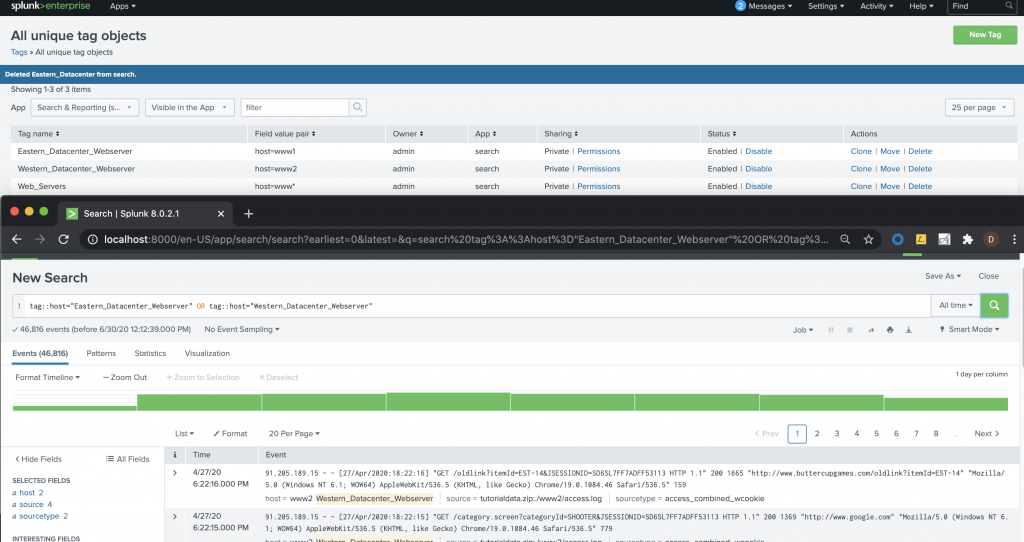This screenshot has height=542, width=1024.
Task: View site information icon in address bar
Action: pos(93,239)
